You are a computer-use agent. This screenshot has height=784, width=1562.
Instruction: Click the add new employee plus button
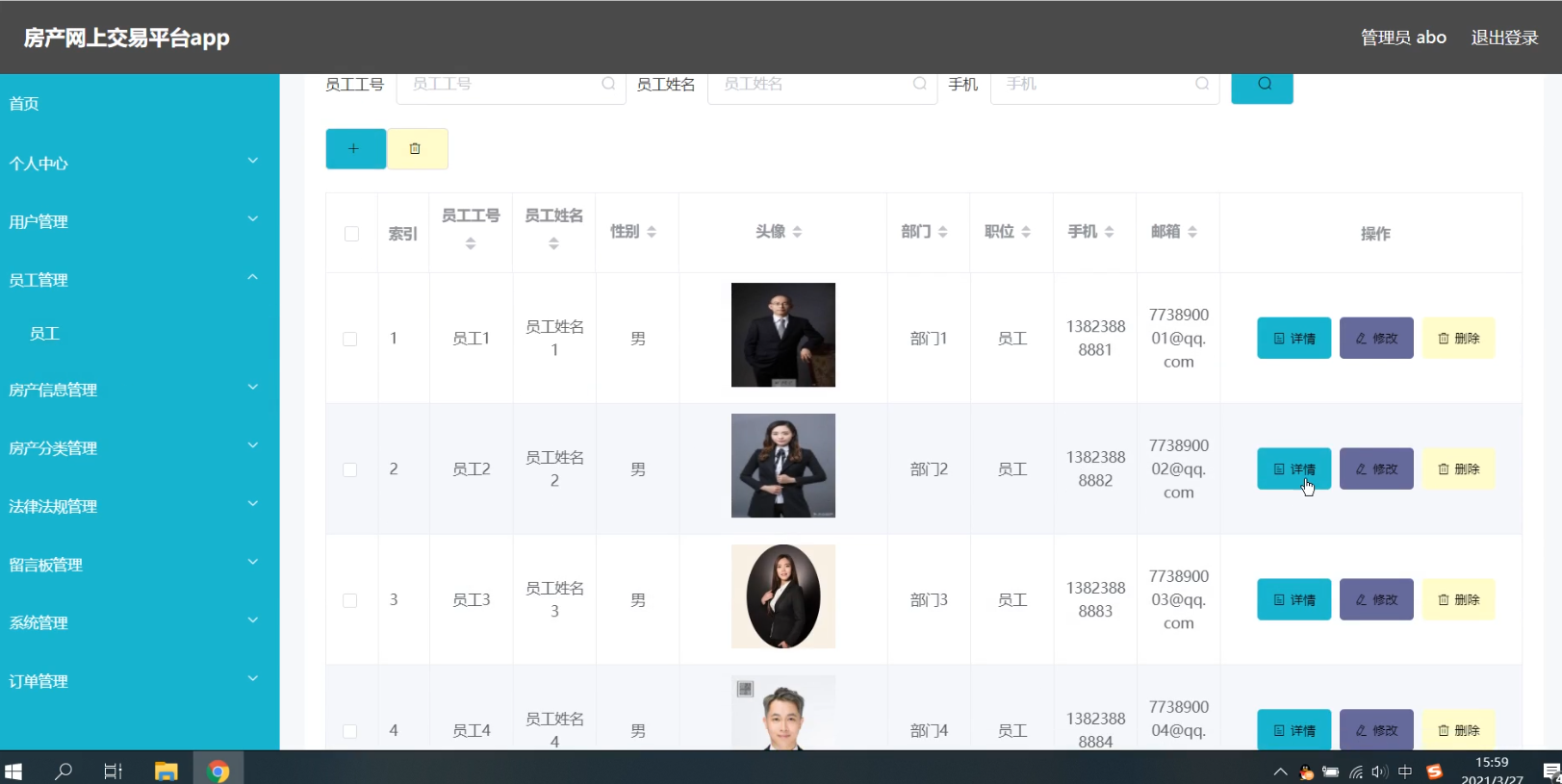click(x=355, y=149)
